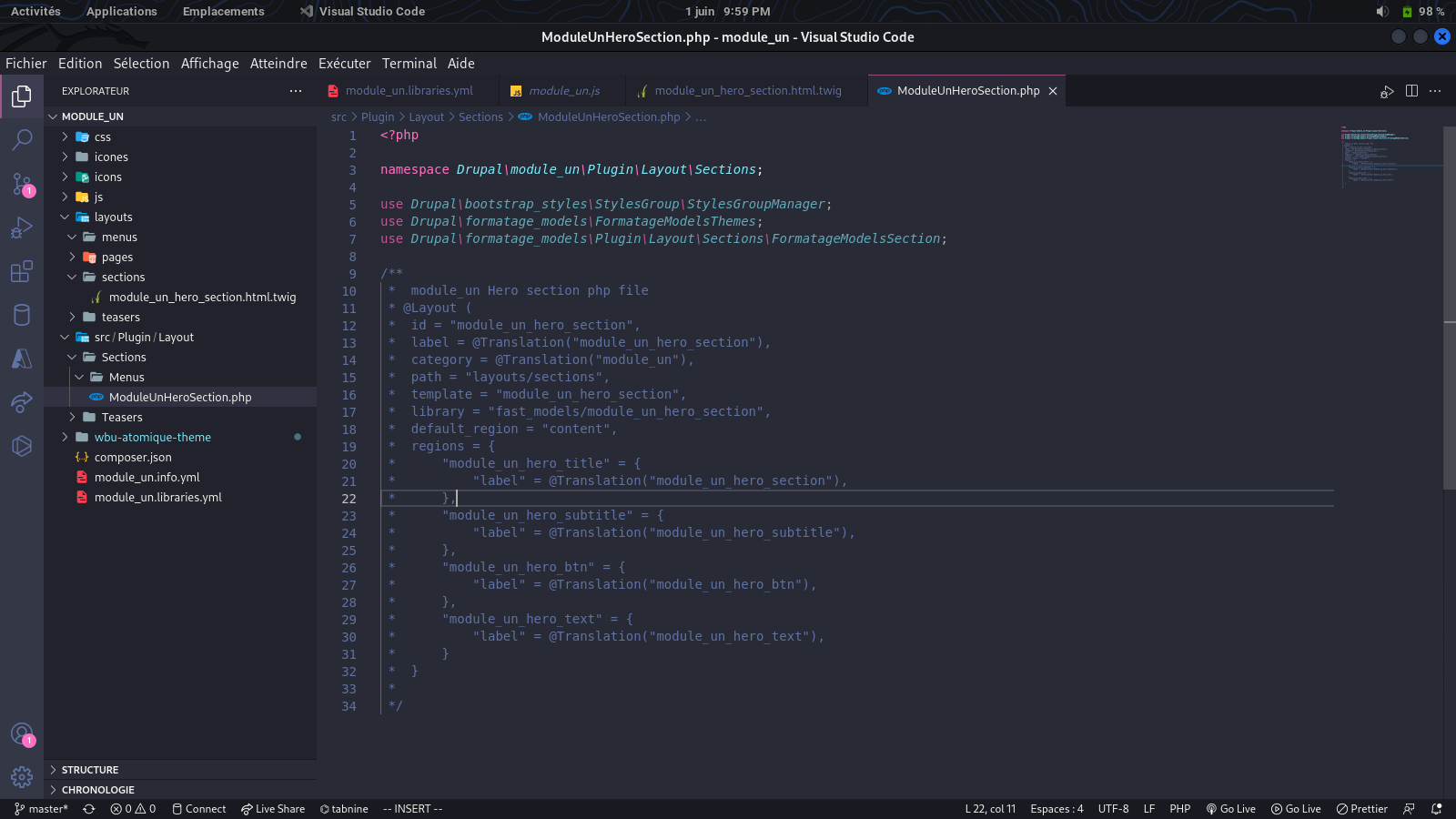
Task: Expand the js folder
Action: click(x=180, y=197)
